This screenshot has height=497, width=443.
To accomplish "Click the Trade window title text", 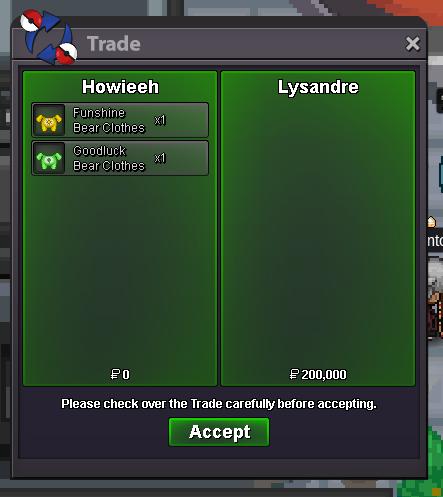I will (x=114, y=44).
